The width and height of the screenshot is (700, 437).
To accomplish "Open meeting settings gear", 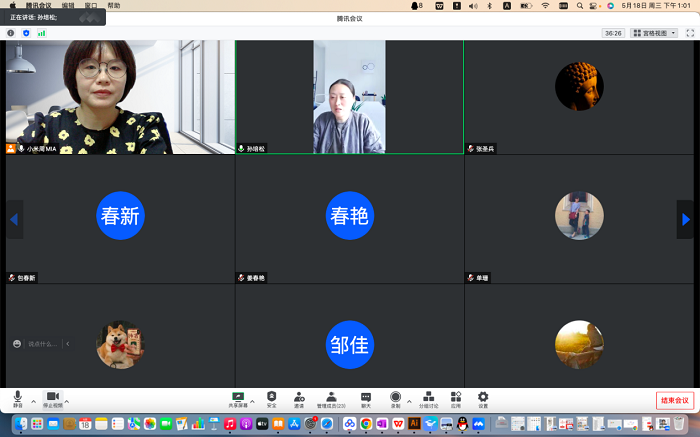I will point(483,397).
